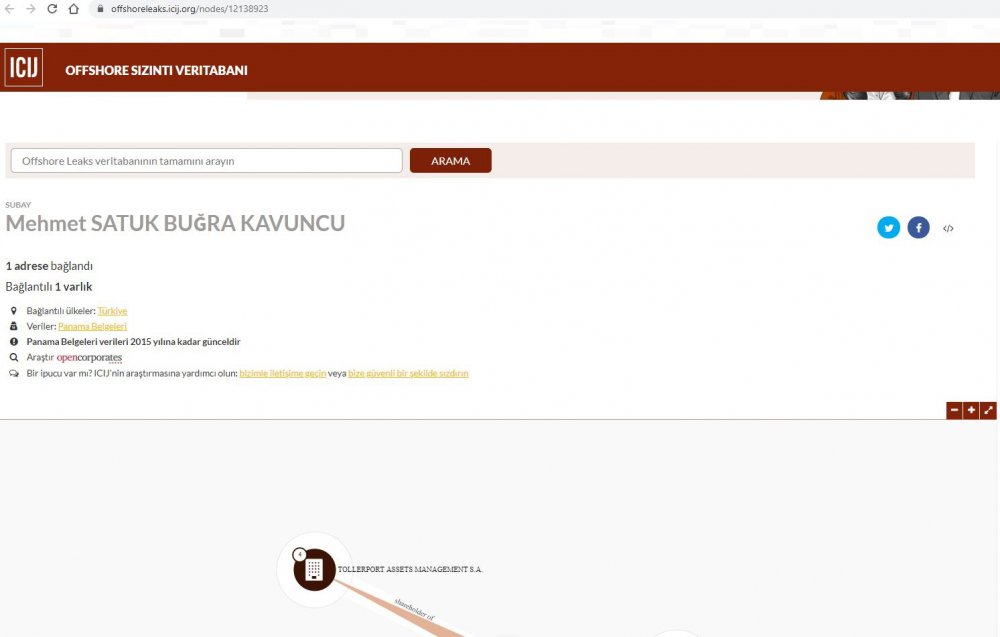The image size is (1000, 637).
Task: Follow the 'bizimle iletişime geçin' link
Action: click(283, 374)
